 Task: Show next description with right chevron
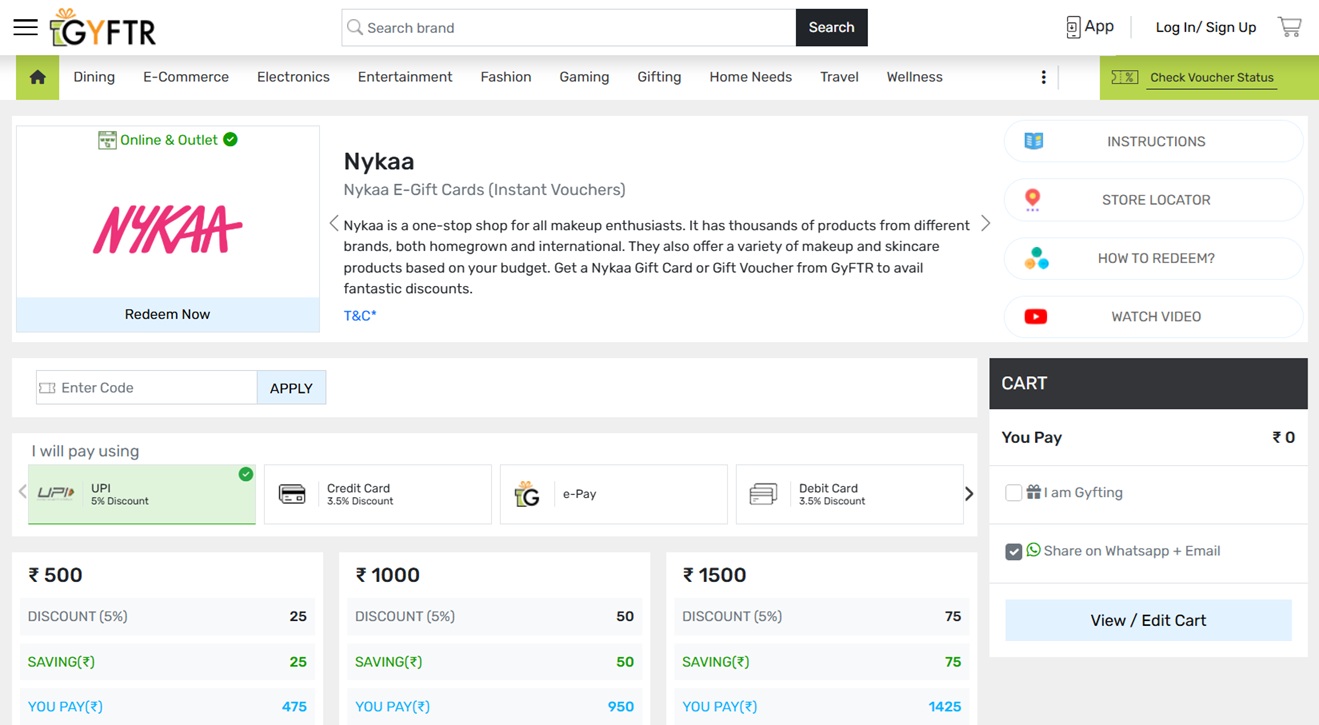point(985,223)
